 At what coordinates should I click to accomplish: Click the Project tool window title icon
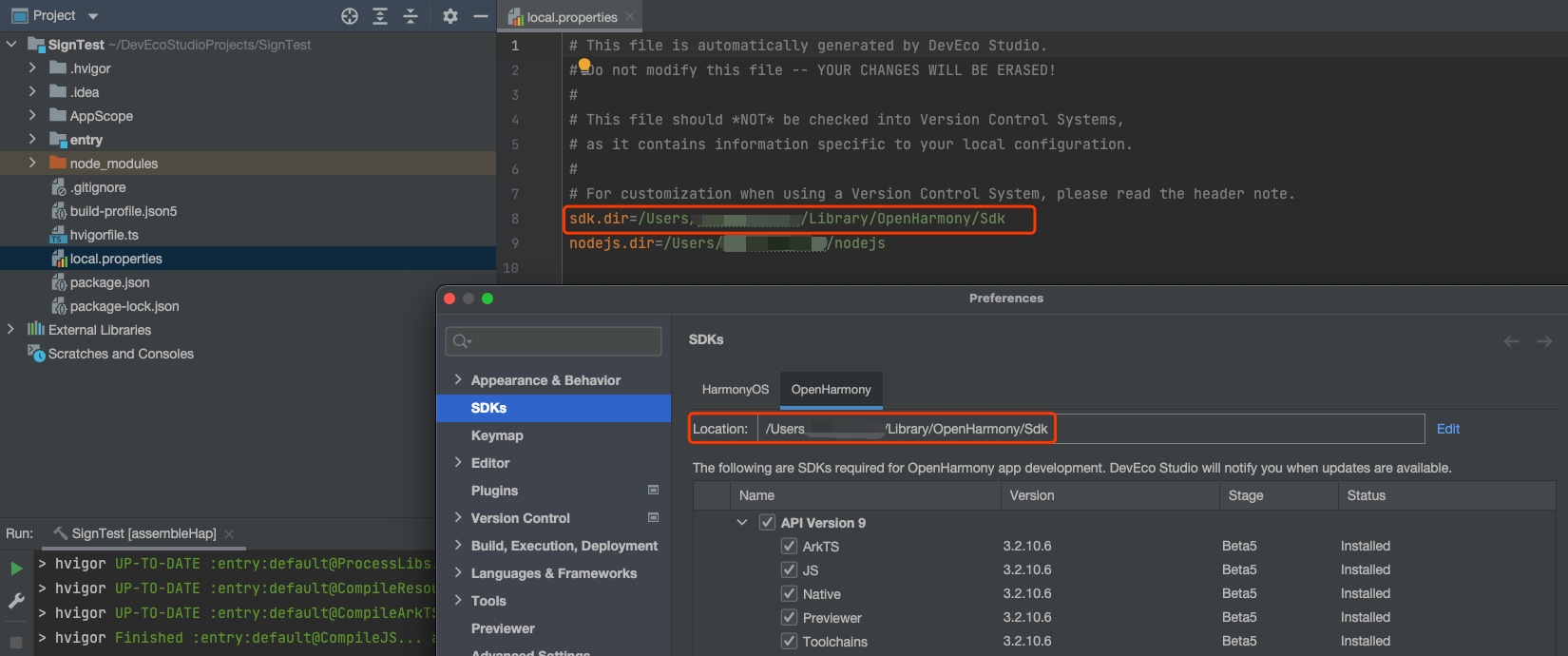coord(19,16)
